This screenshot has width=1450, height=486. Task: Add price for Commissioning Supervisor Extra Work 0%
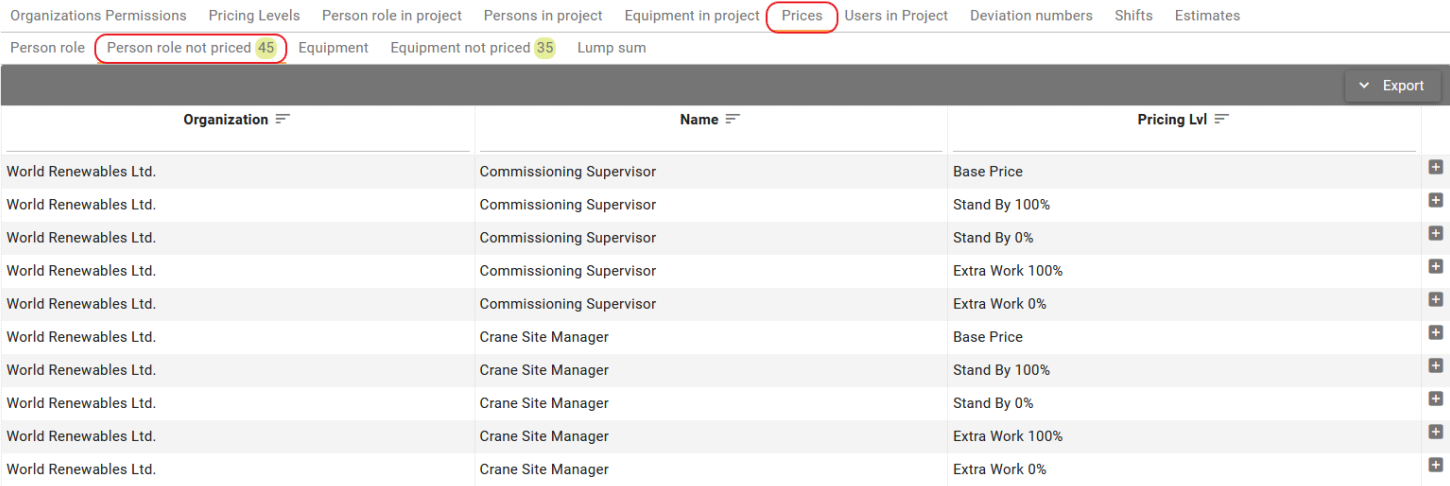[1435, 300]
